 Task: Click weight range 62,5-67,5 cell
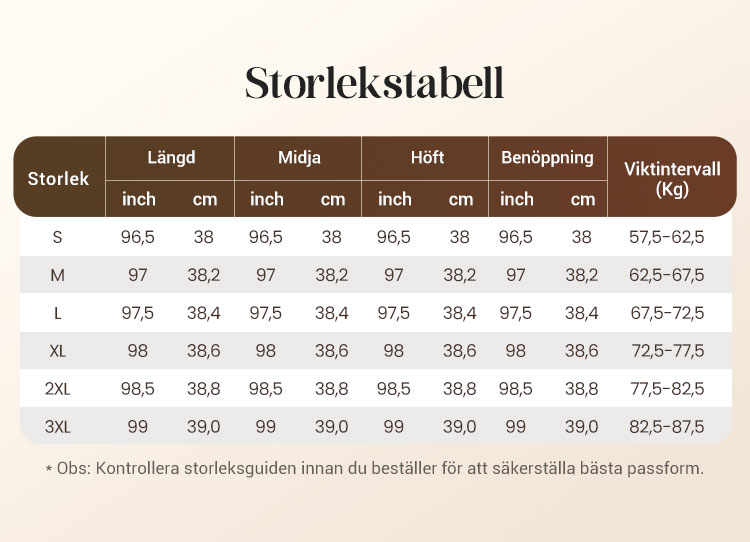click(667, 275)
